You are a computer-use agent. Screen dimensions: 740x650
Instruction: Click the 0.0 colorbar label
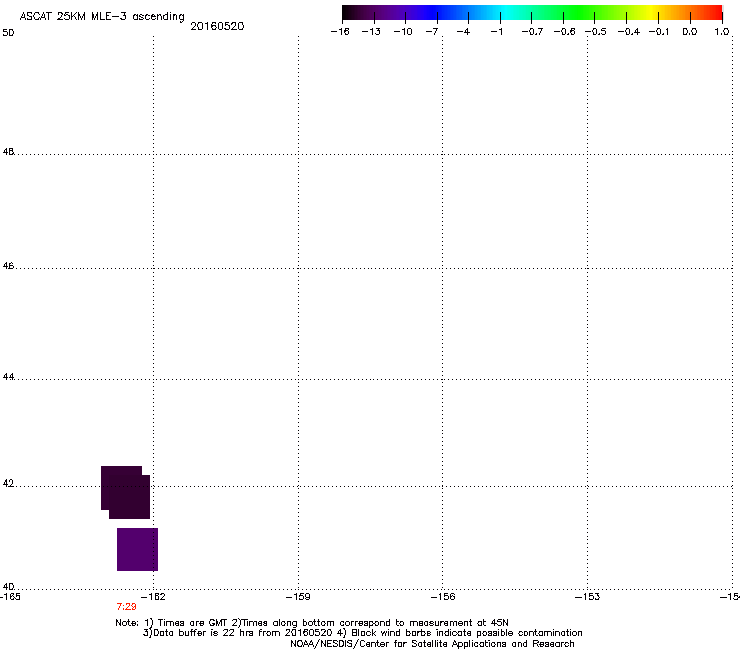(690, 32)
